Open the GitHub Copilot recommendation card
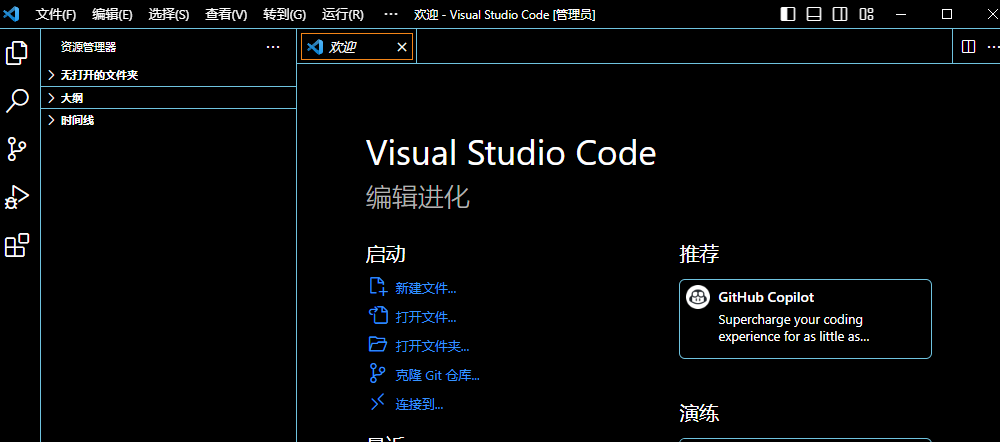1000x442 pixels. [x=805, y=319]
